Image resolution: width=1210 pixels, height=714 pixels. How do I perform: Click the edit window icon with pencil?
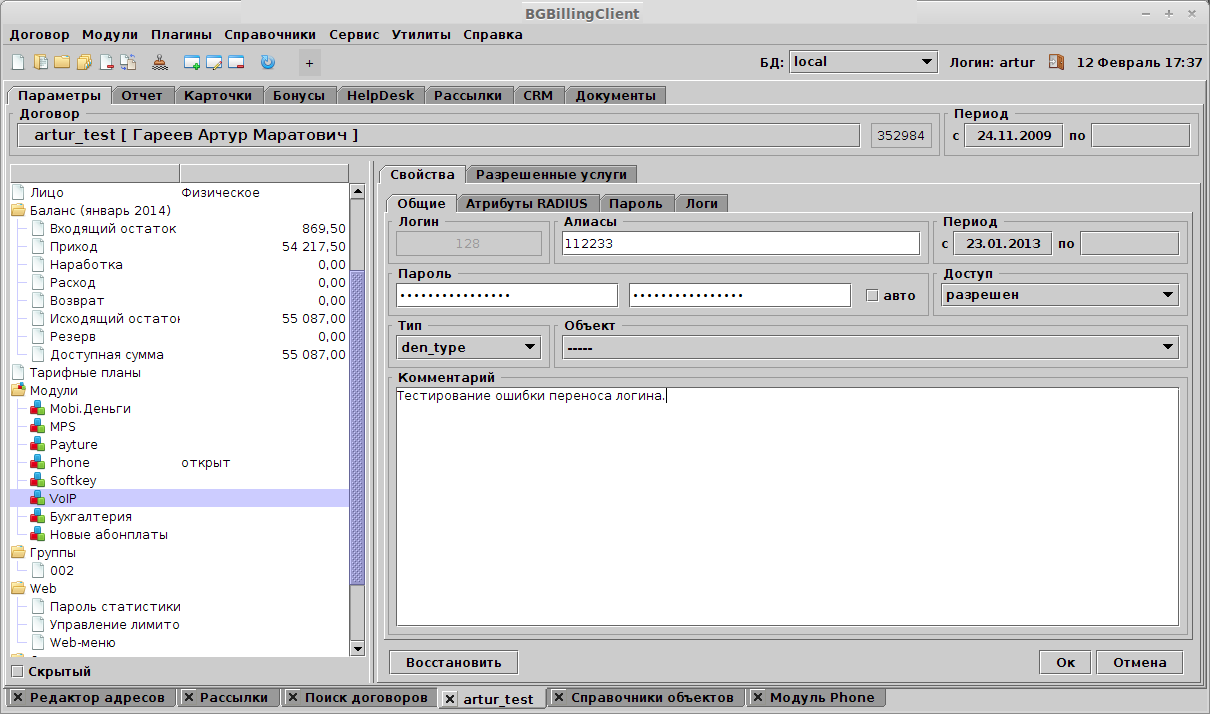pyautogui.click(x=212, y=62)
